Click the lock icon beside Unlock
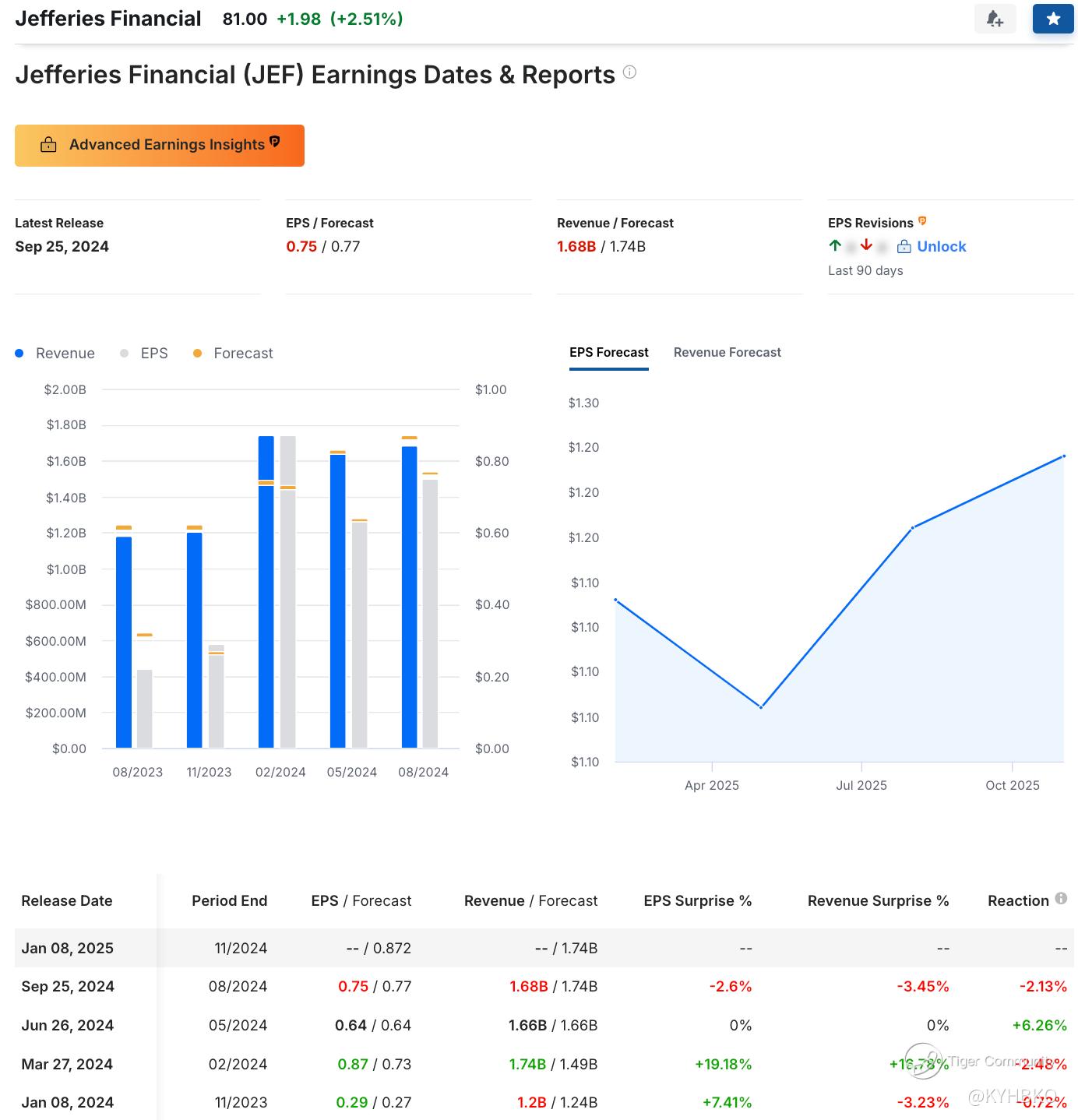Image resolution: width=1078 pixels, height=1120 pixels. click(904, 247)
